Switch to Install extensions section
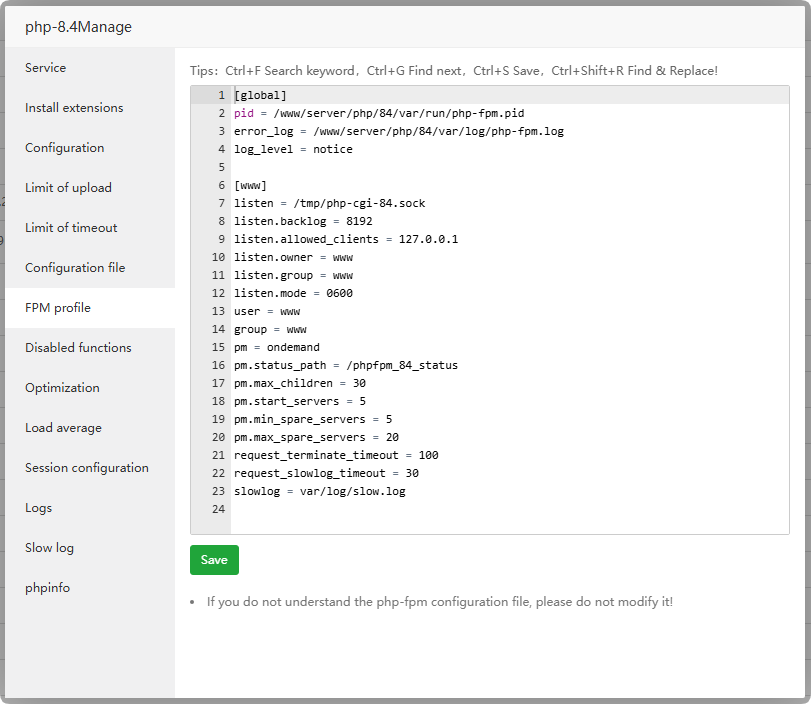 (x=74, y=108)
